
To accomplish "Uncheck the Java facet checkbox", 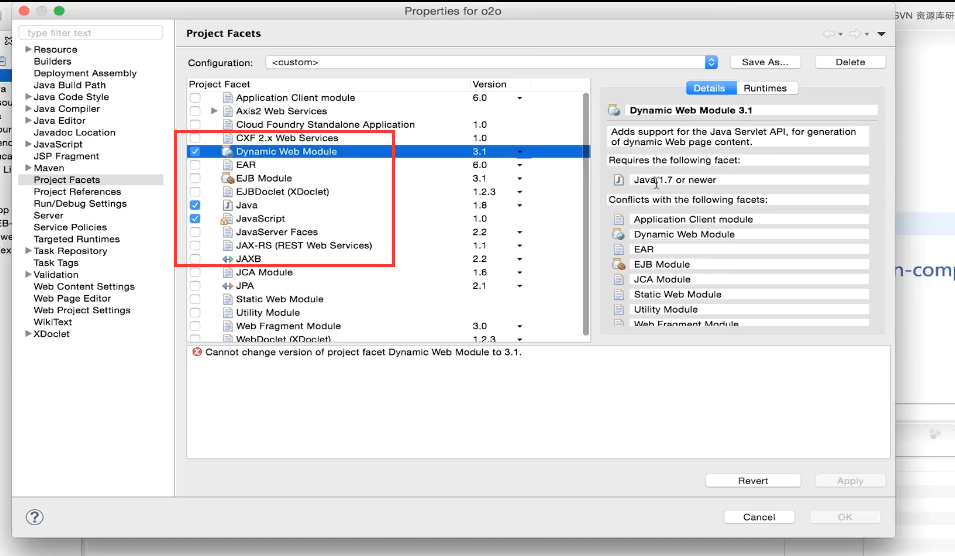I will click(195, 205).
